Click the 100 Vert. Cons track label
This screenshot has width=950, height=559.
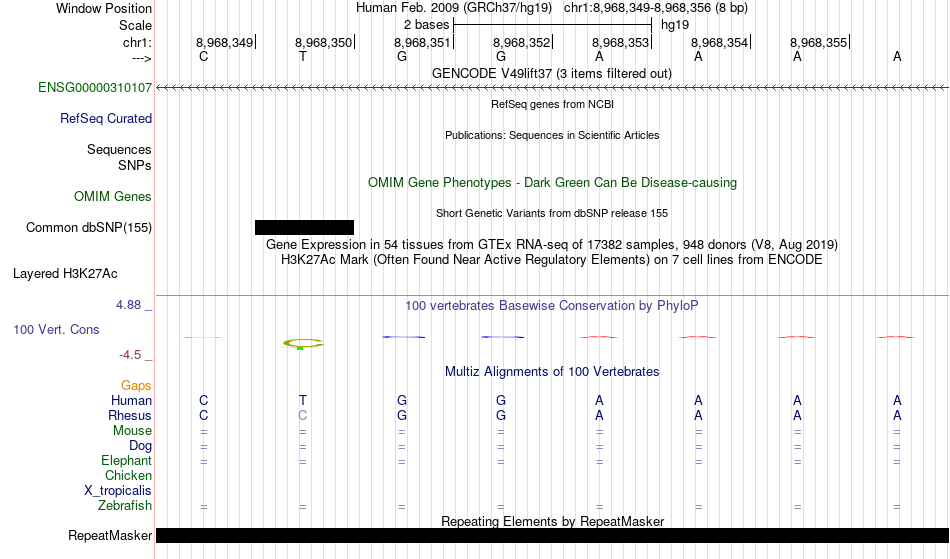tap(56, 329)
